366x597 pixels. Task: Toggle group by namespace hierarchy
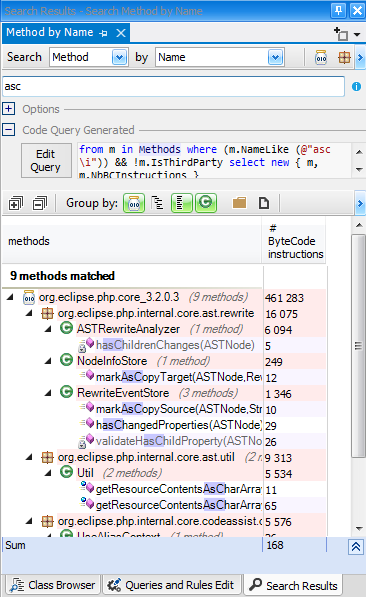point(157,203)
